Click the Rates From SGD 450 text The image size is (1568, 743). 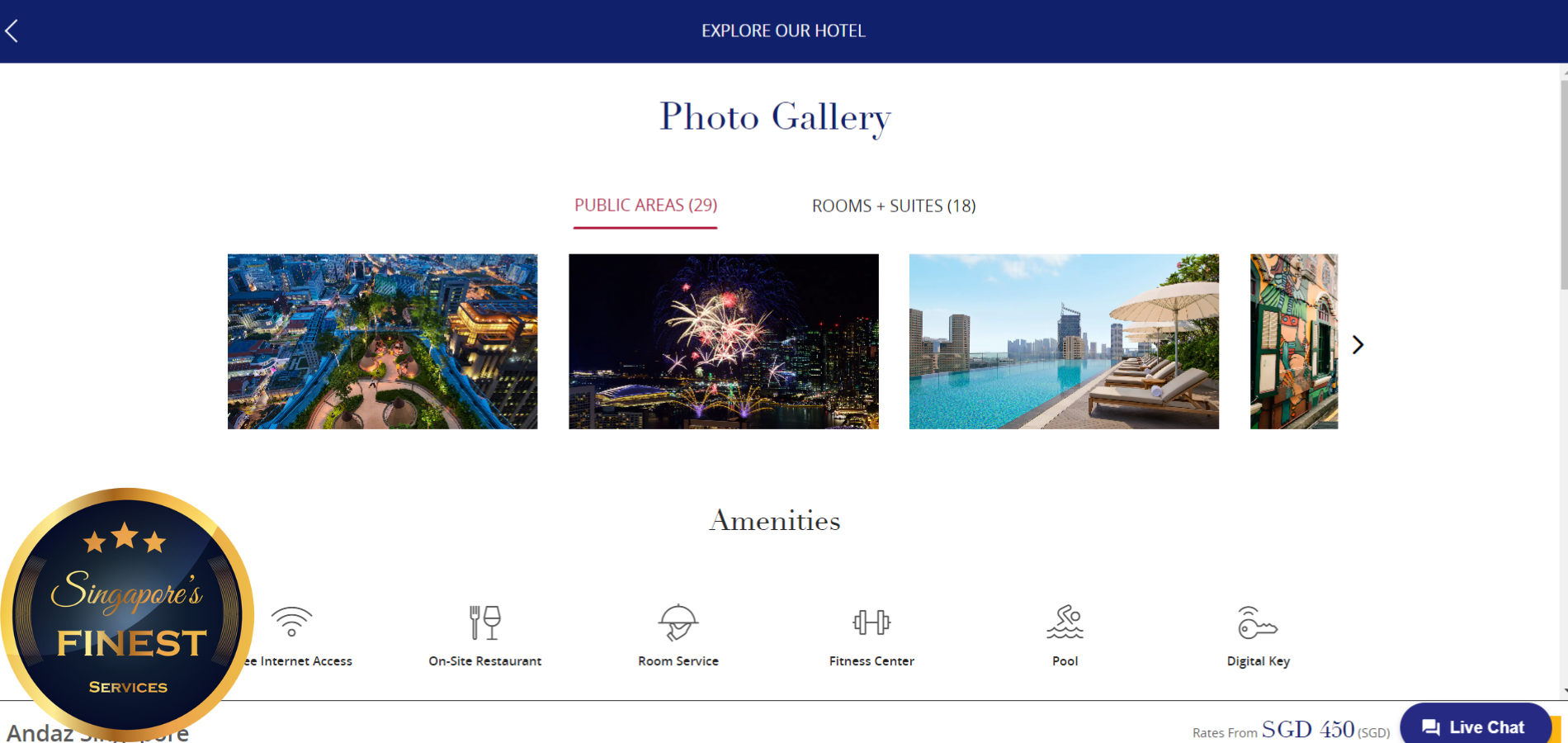(1291, 730)
